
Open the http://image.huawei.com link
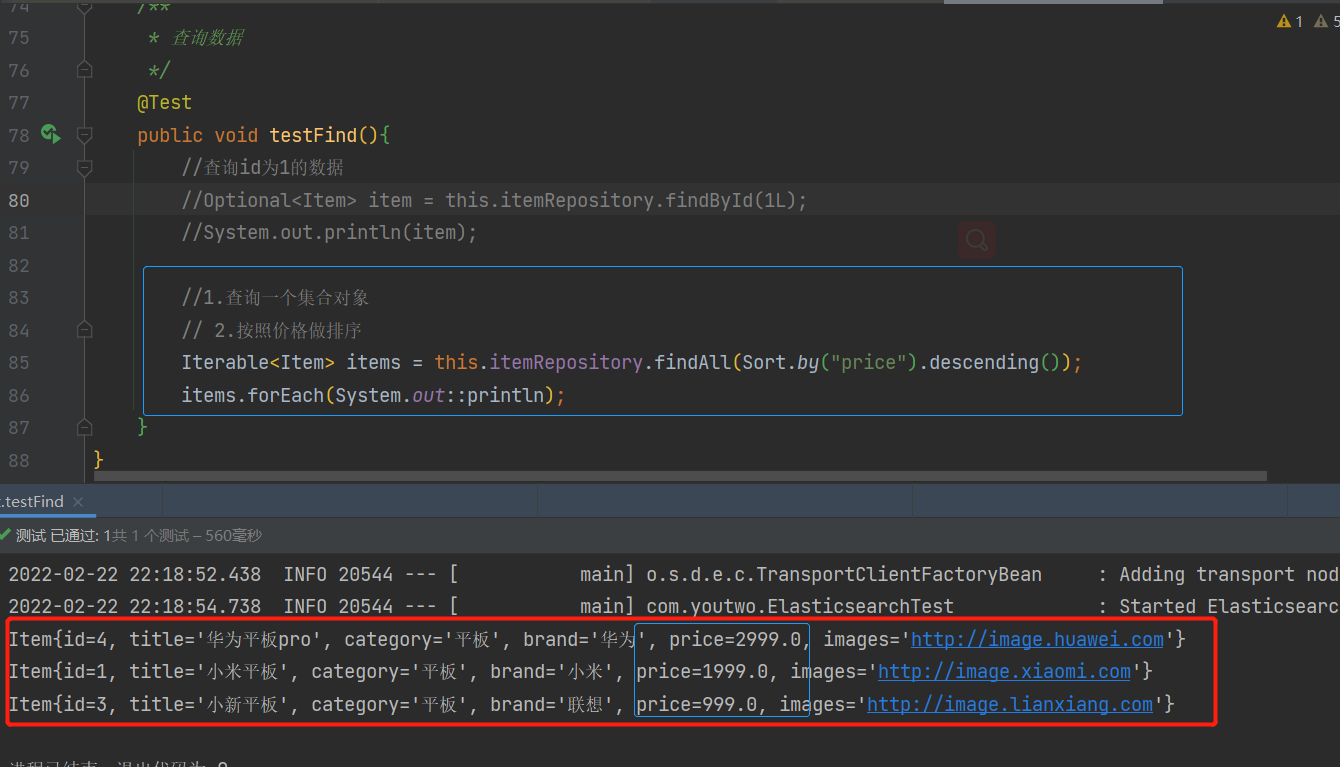pos(1037,639)
